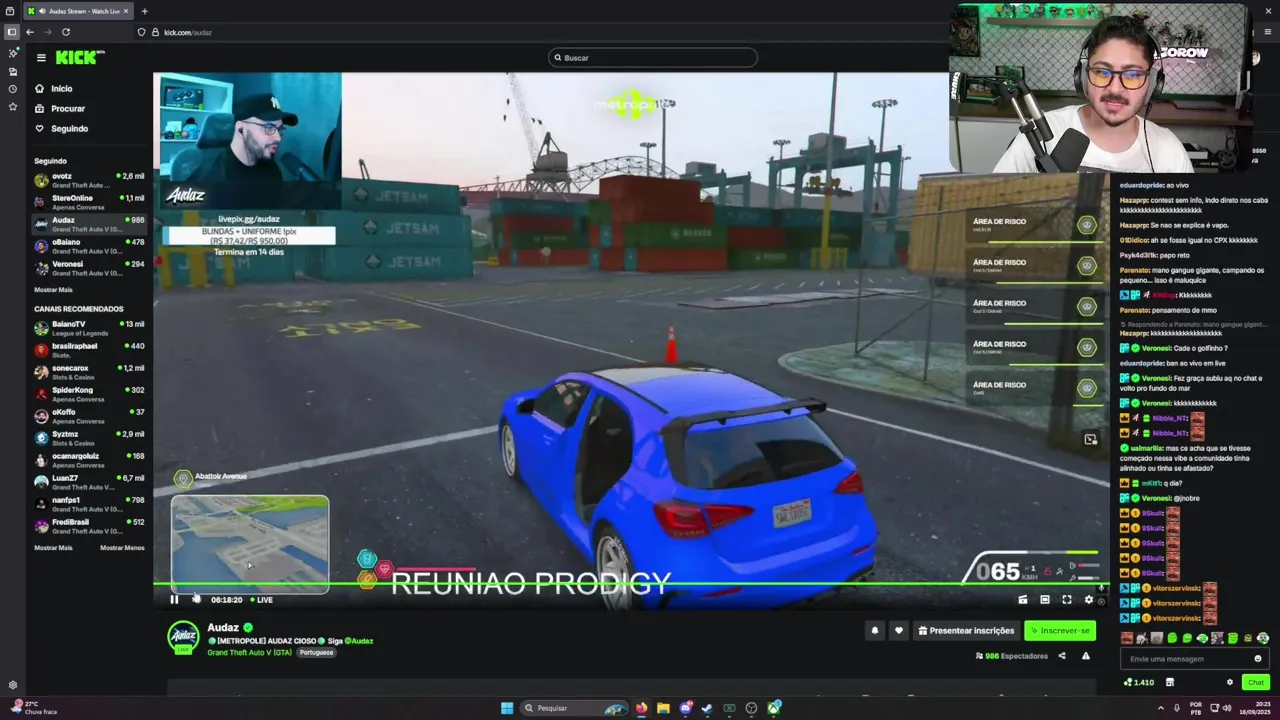Open Grand Theft Auto V category link

pos(249,653)
